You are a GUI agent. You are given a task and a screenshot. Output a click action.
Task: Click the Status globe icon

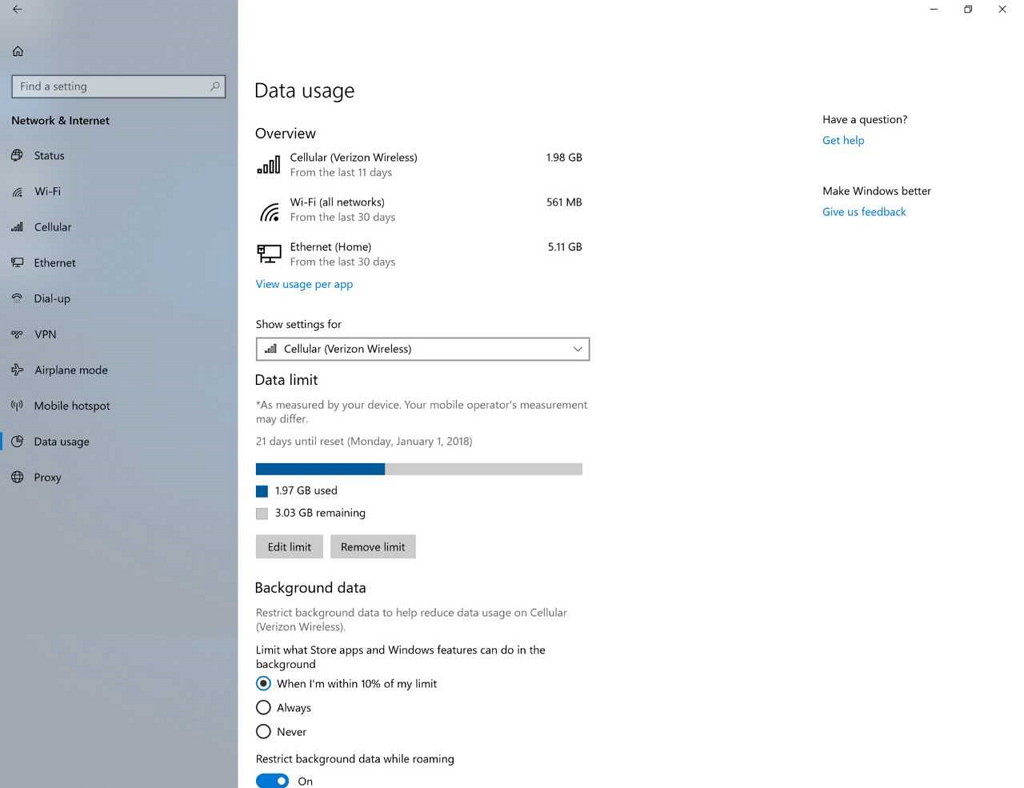tap(18, 155)
